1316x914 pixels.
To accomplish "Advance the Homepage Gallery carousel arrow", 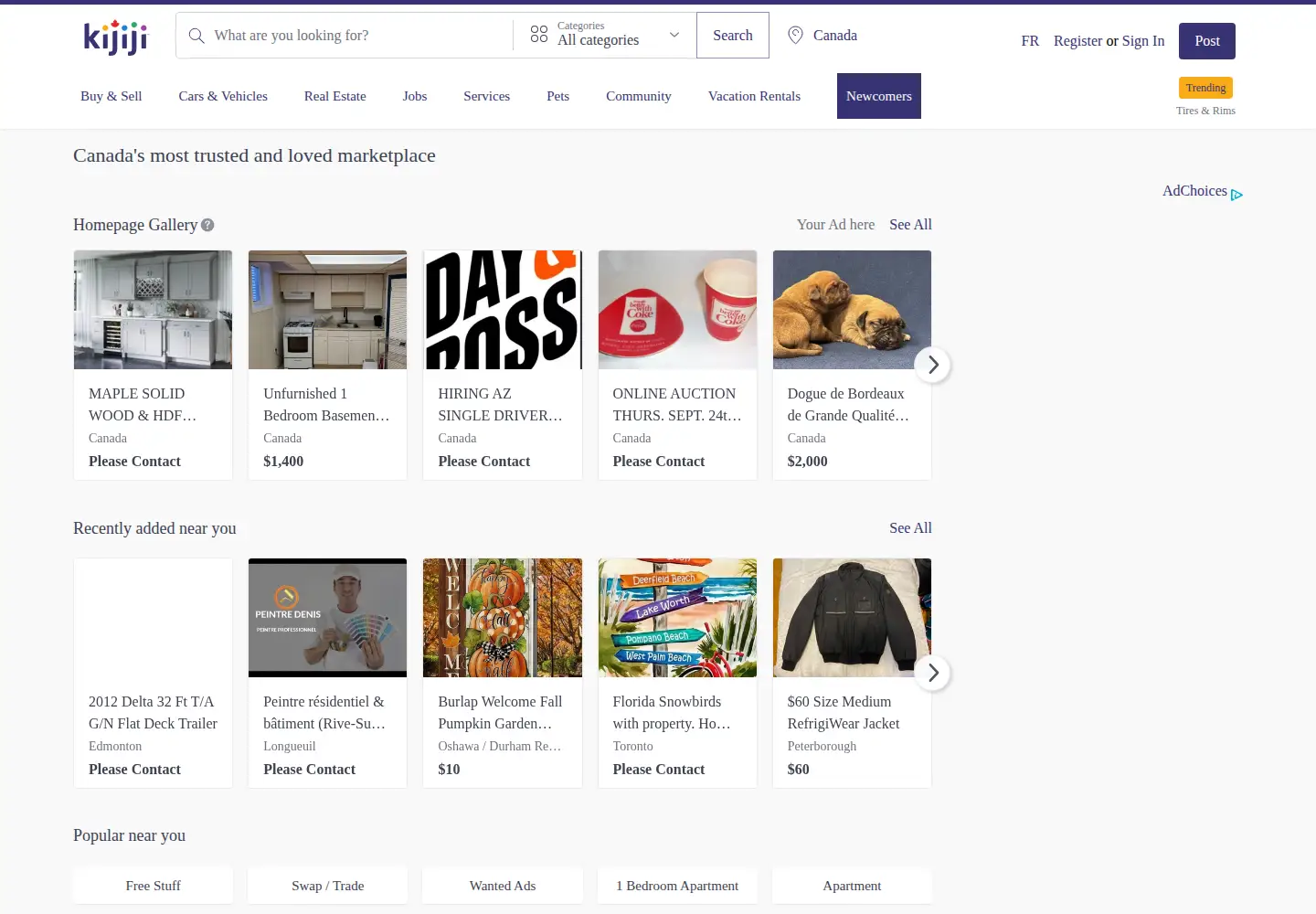I will pos(933,365).
